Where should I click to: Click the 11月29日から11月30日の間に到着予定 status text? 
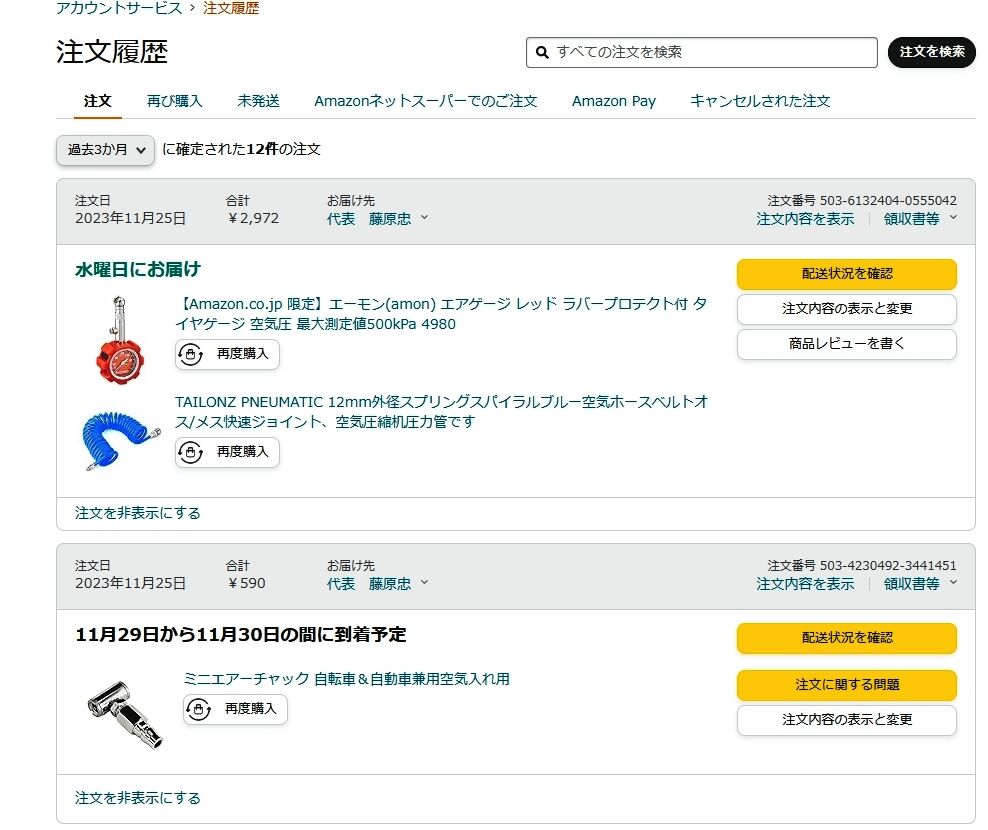(x=241, y=635)
